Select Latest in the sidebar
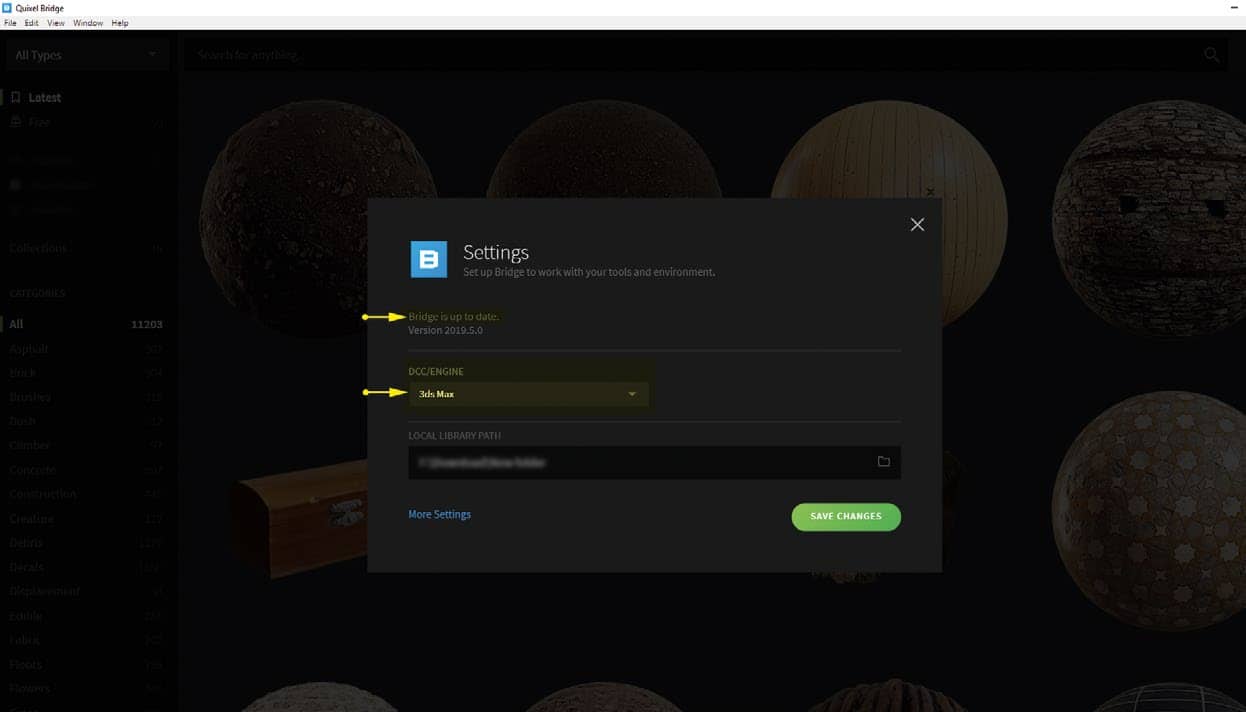This screenshot has width=1246, height=712. 44,98
